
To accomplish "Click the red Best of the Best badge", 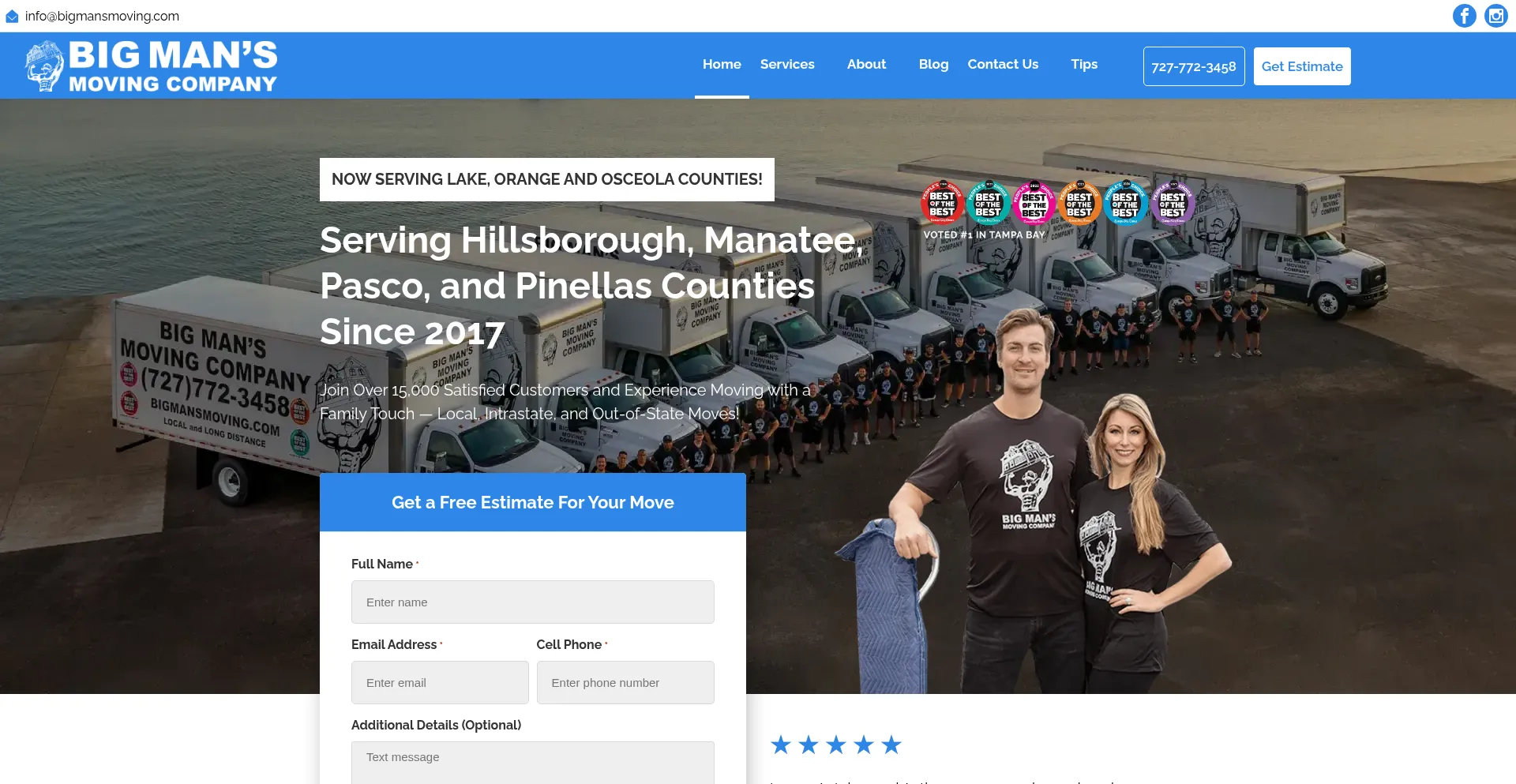I will click(941, 203).
